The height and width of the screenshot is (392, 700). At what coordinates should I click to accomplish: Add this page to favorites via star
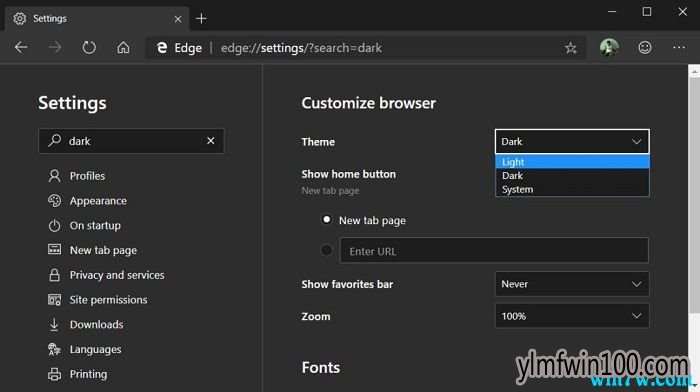pos(571,48)
